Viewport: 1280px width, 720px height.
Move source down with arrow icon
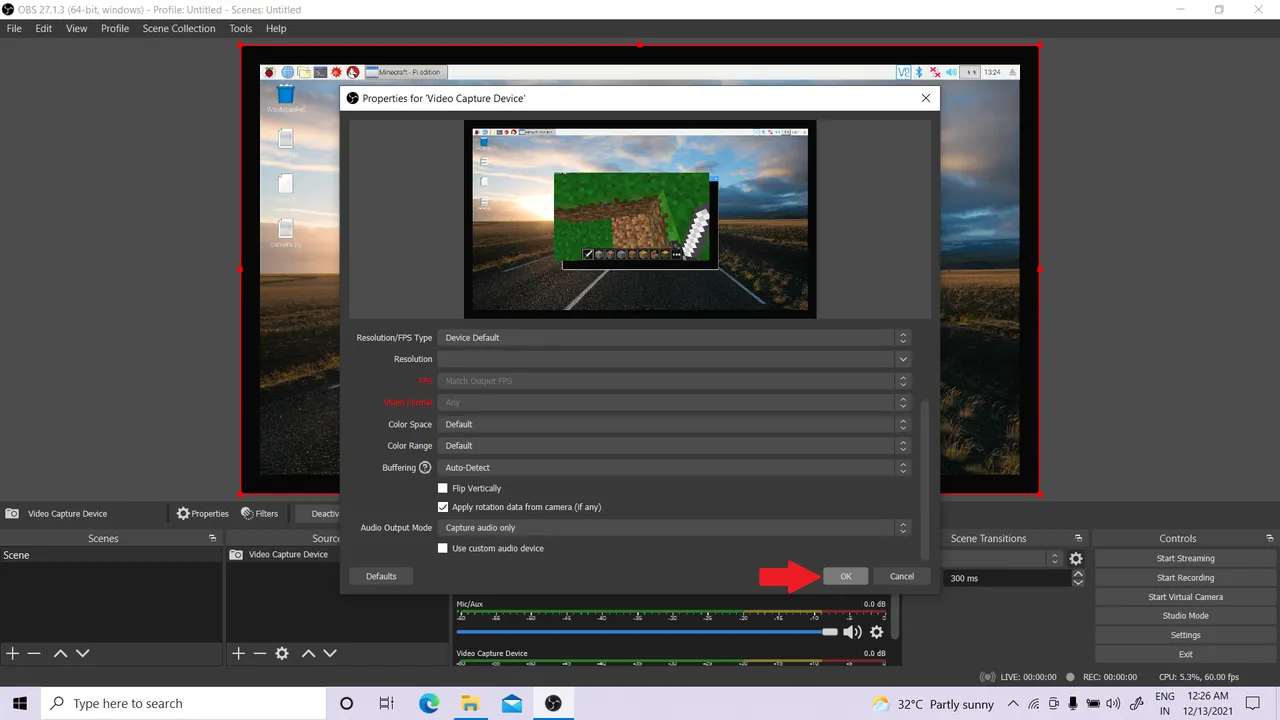pyautogui.click(x=330, y=653)
